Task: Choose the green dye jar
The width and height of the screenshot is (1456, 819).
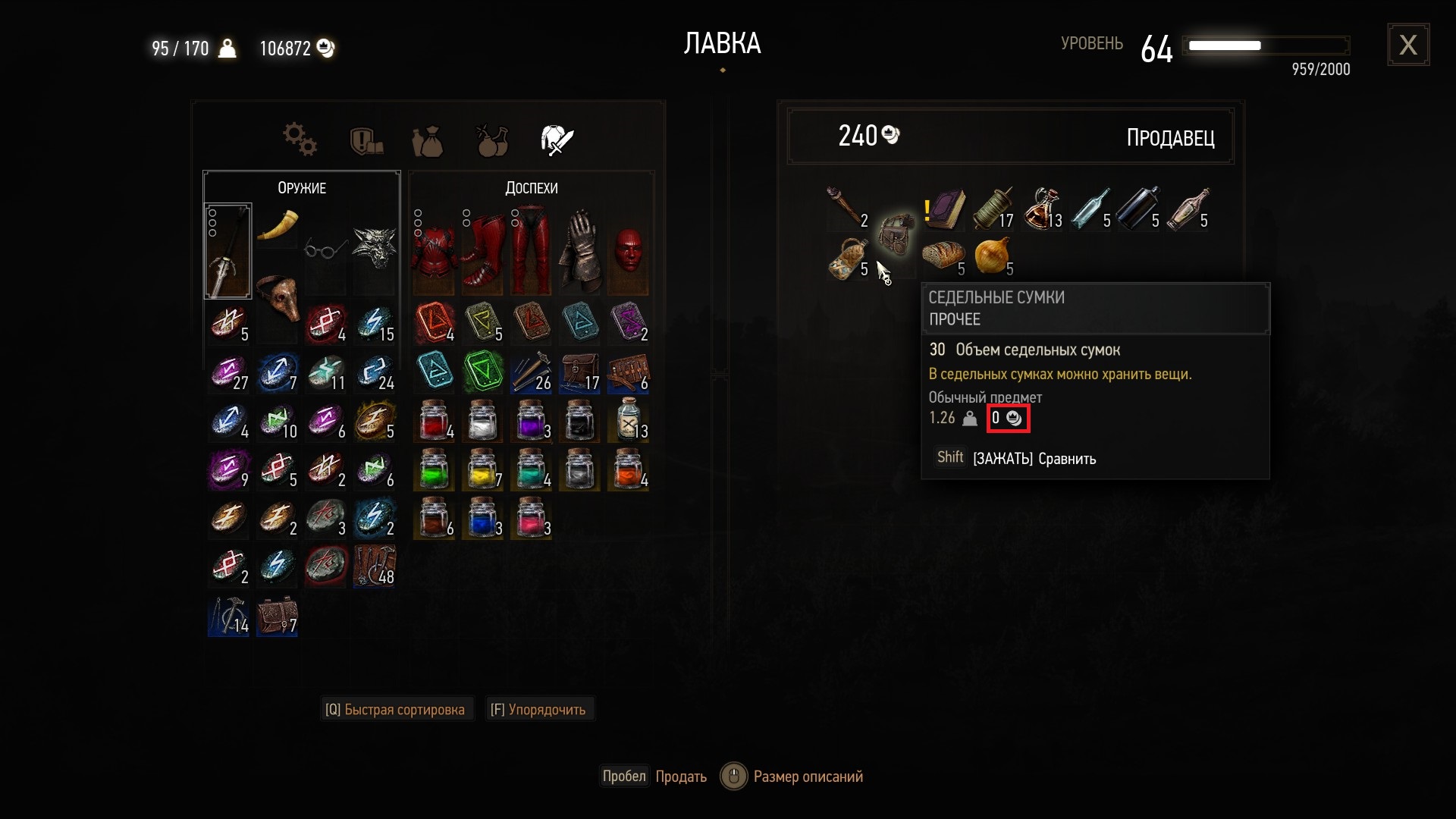Action: pyautogui.click(x=434, y=469)
